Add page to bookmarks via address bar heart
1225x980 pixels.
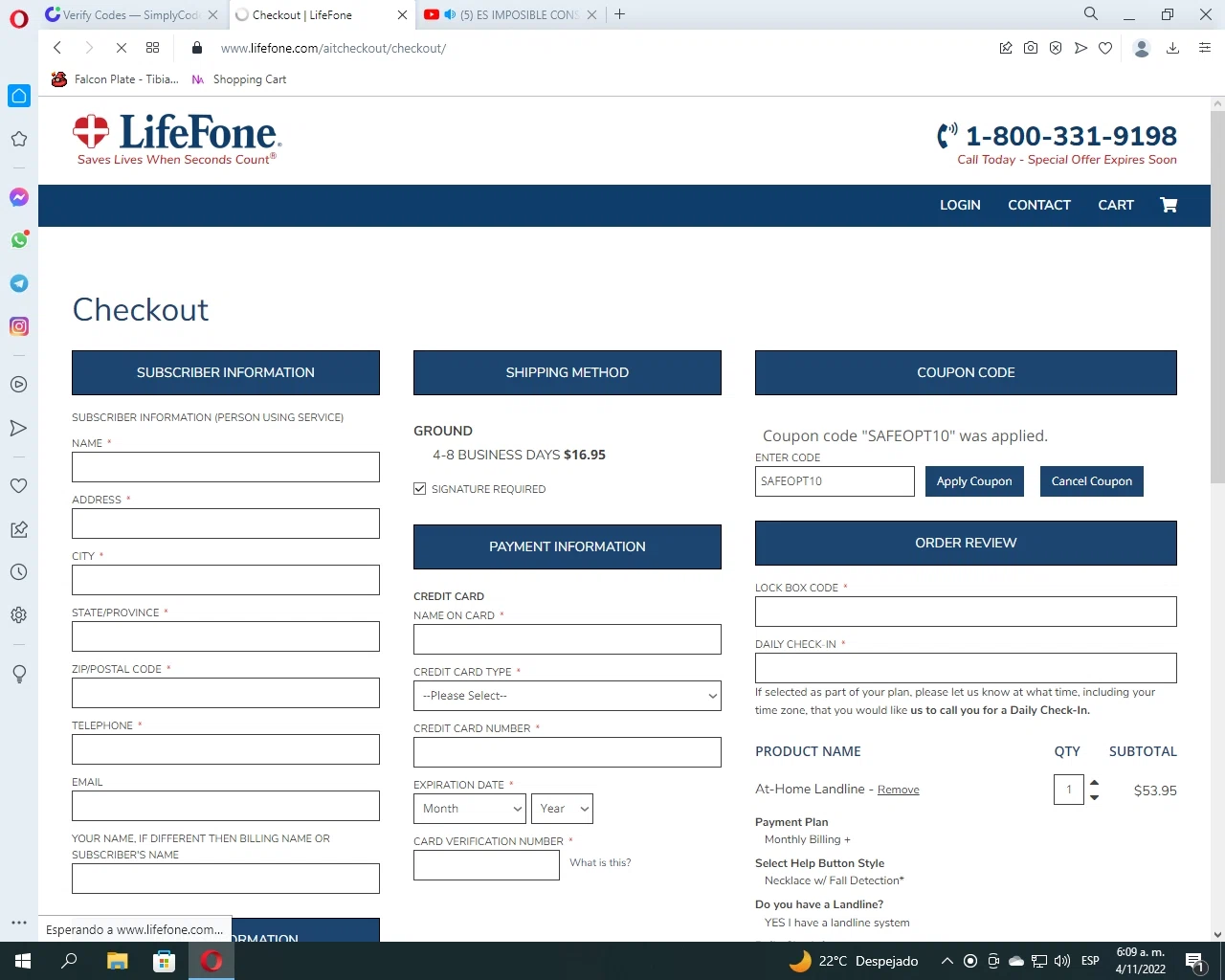(1105, 48)
